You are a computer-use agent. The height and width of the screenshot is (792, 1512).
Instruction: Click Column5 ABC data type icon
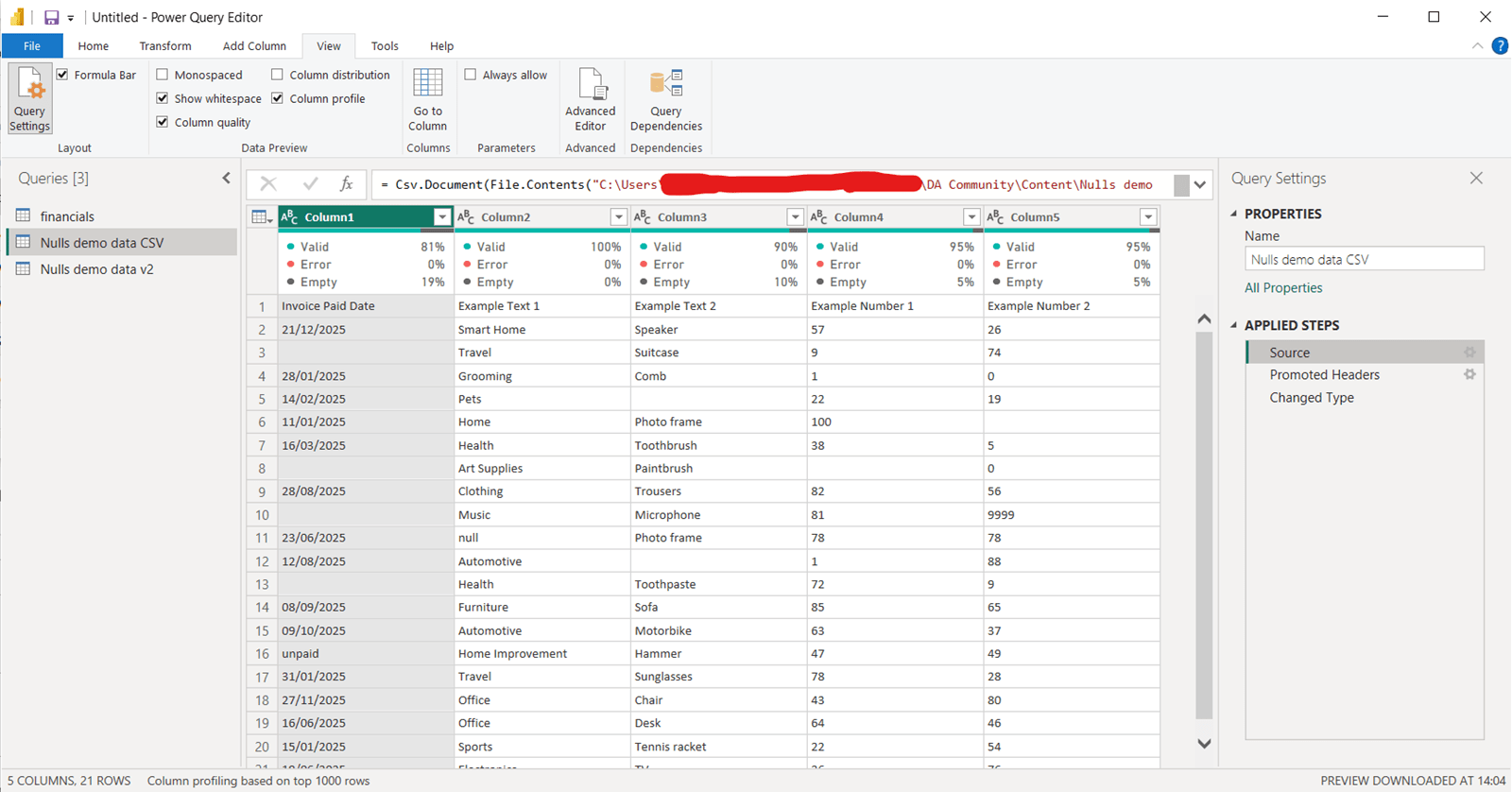coord(995,217)
